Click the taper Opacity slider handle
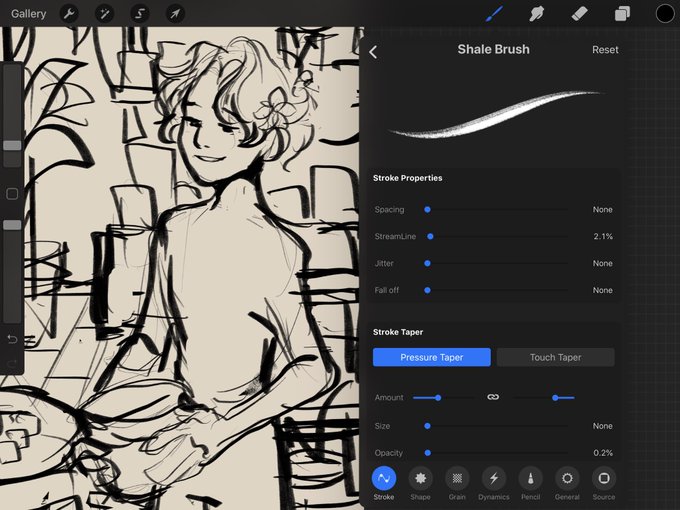This screenshot has width=680, height=510. [428, 453]
